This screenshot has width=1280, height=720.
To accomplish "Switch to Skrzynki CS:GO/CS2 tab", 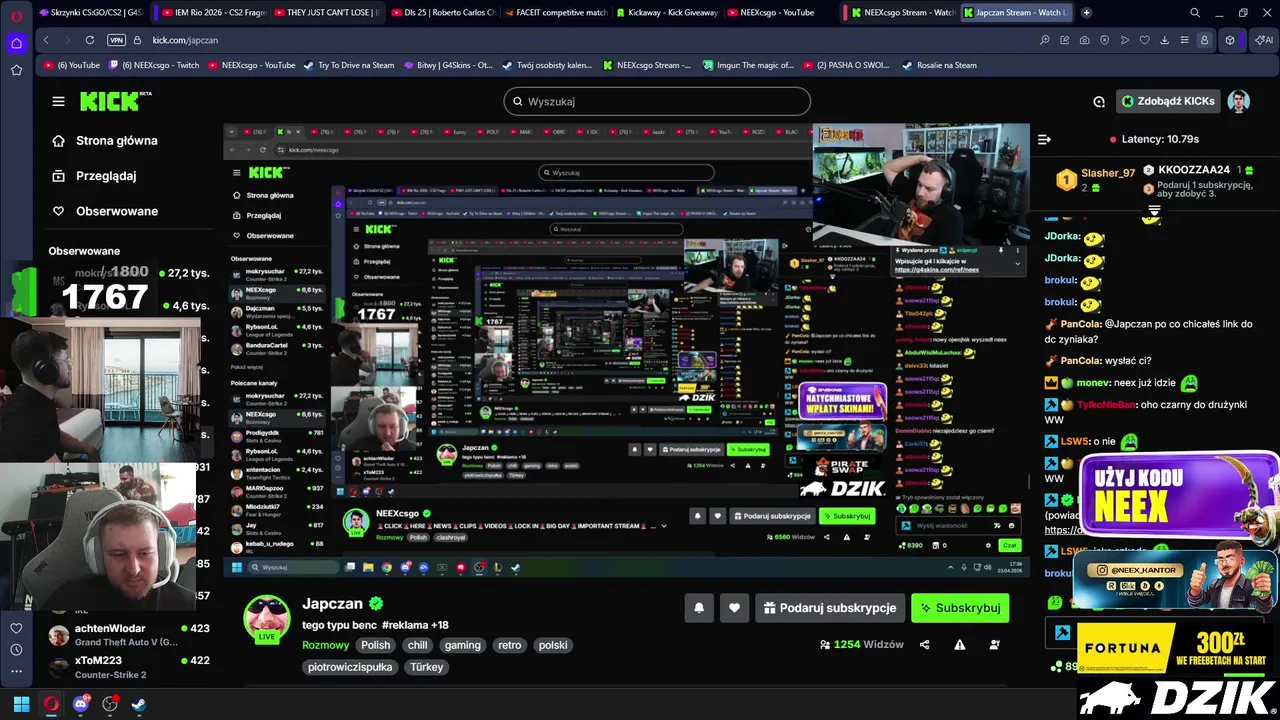I will click(x=91, y=13).
